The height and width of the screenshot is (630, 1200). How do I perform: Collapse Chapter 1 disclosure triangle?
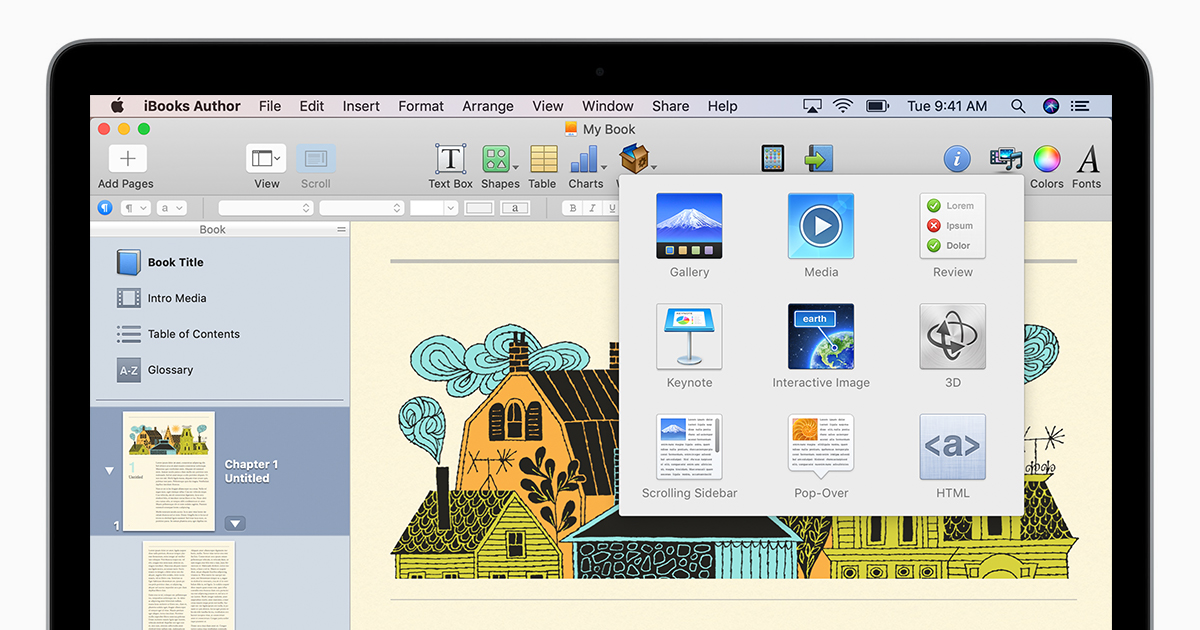[x=110, y=471]
